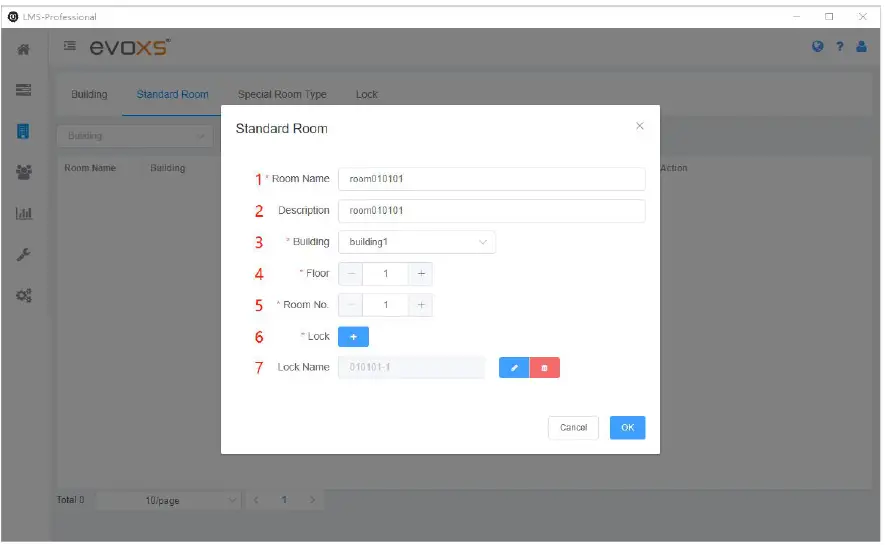Screen dimensions: 888x553
Task: Select page 1 in pagination
Action: 284,500
